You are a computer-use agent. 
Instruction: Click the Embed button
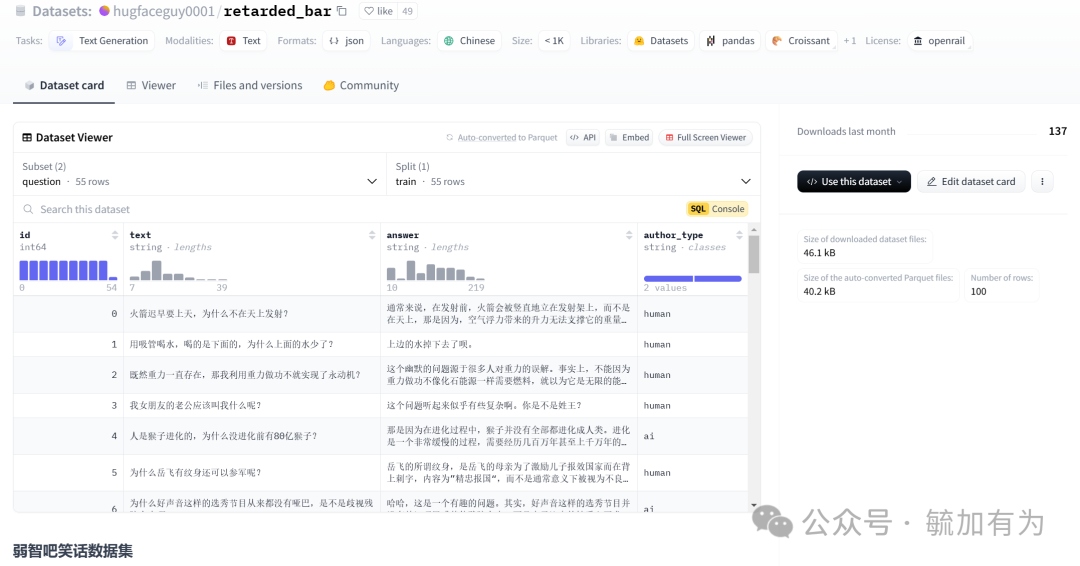pos(630,138)
